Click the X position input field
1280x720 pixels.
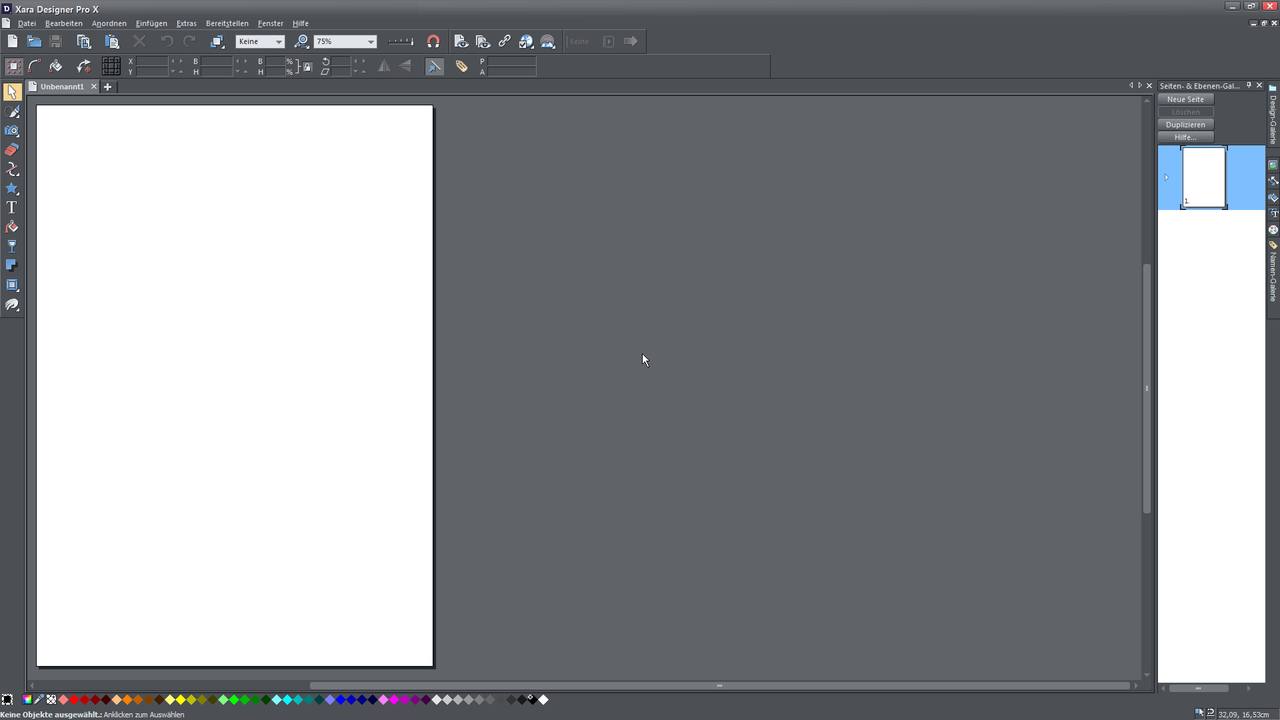(152, 61)
